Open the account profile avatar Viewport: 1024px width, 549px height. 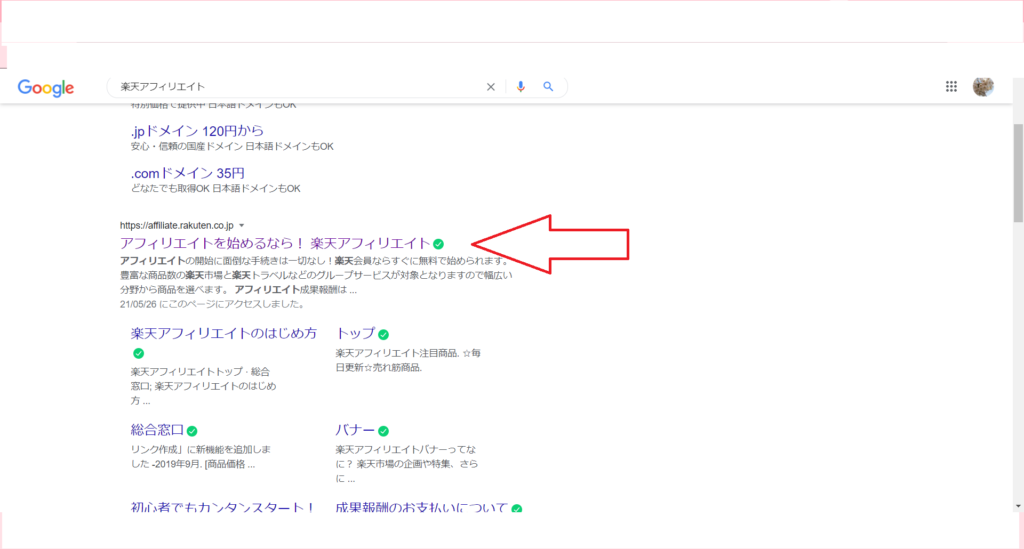coord(983,86)
